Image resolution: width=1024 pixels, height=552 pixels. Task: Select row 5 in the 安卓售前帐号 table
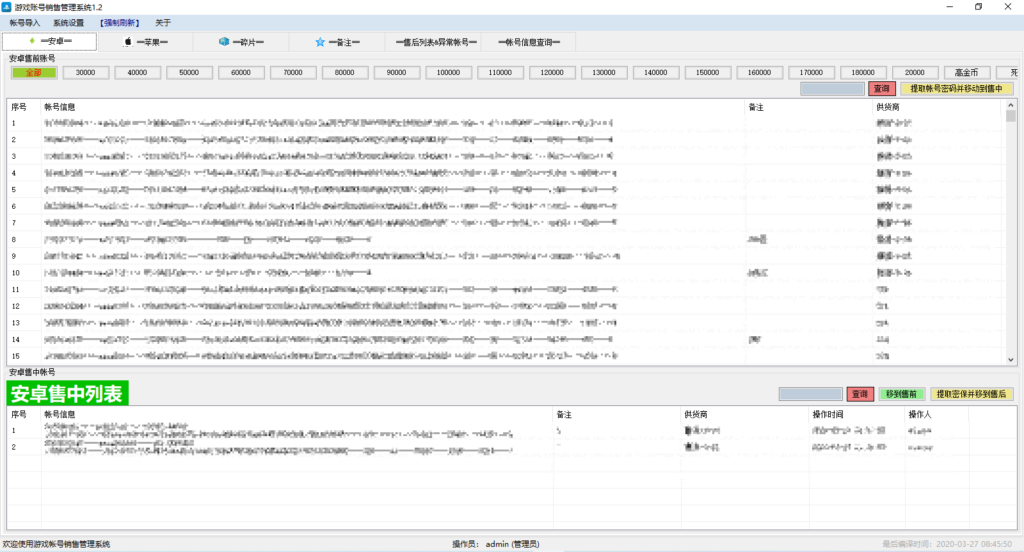pos(506,189)
